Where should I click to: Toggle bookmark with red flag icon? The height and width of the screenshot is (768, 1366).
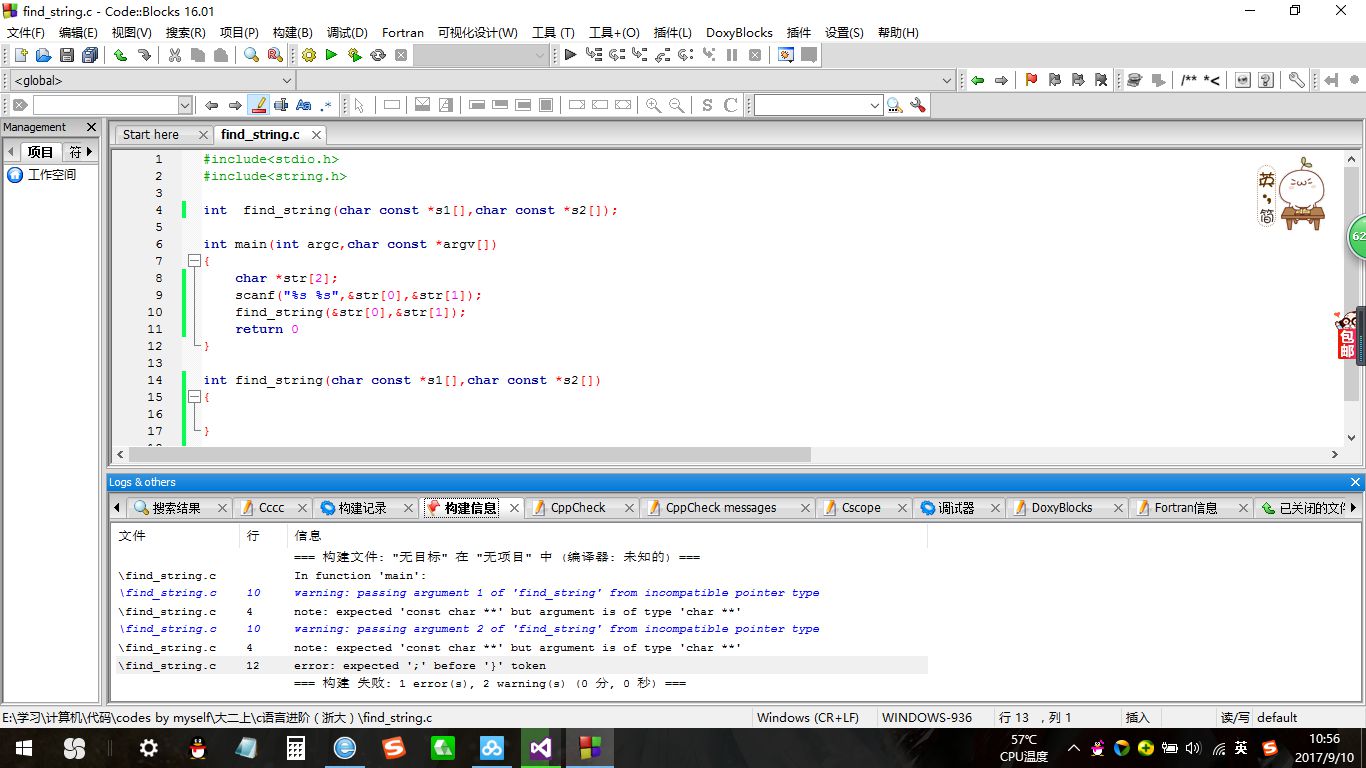pyautogui.click(x=1031, y=80)
